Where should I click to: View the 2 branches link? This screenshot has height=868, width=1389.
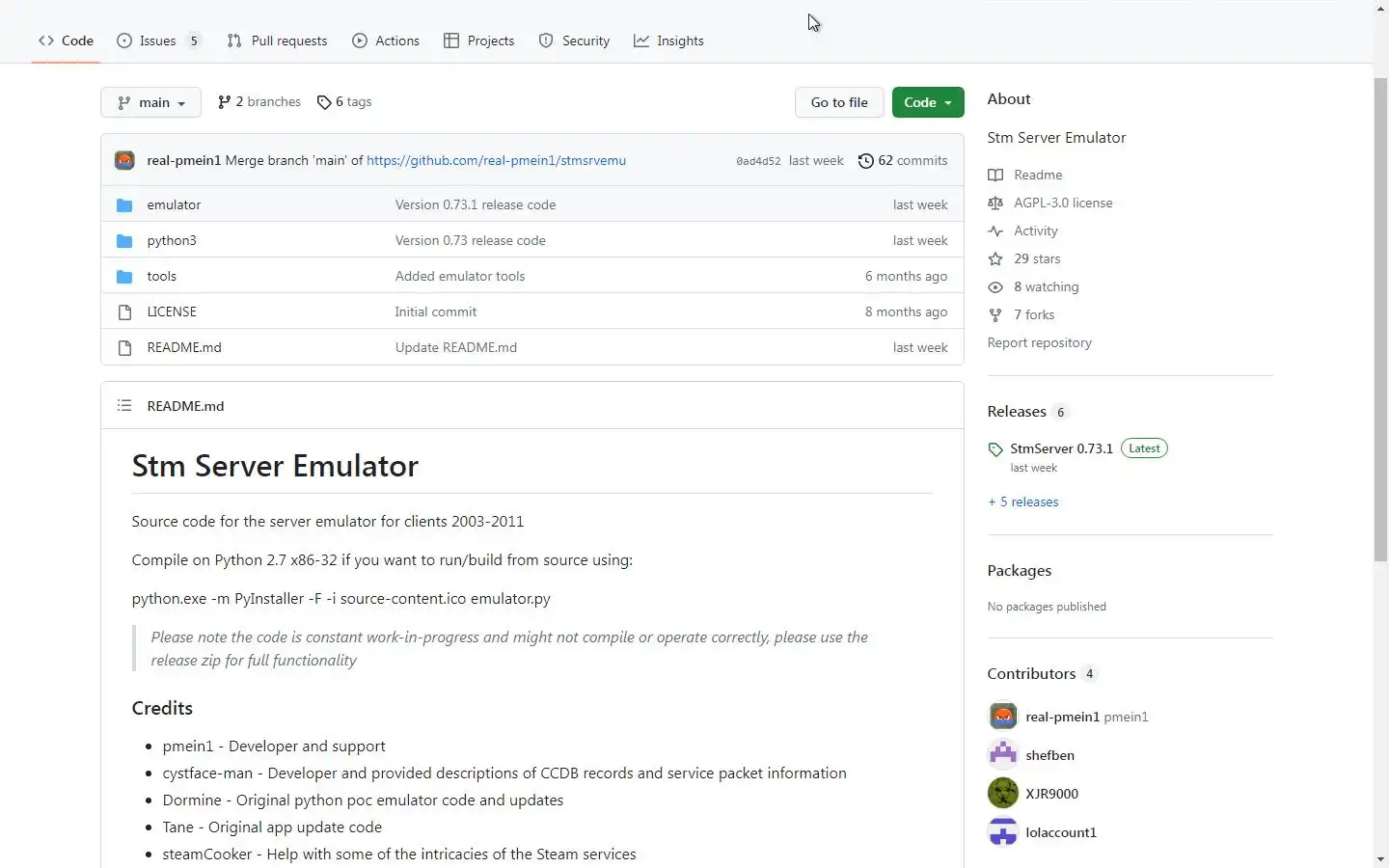click(x=259, y=101)
